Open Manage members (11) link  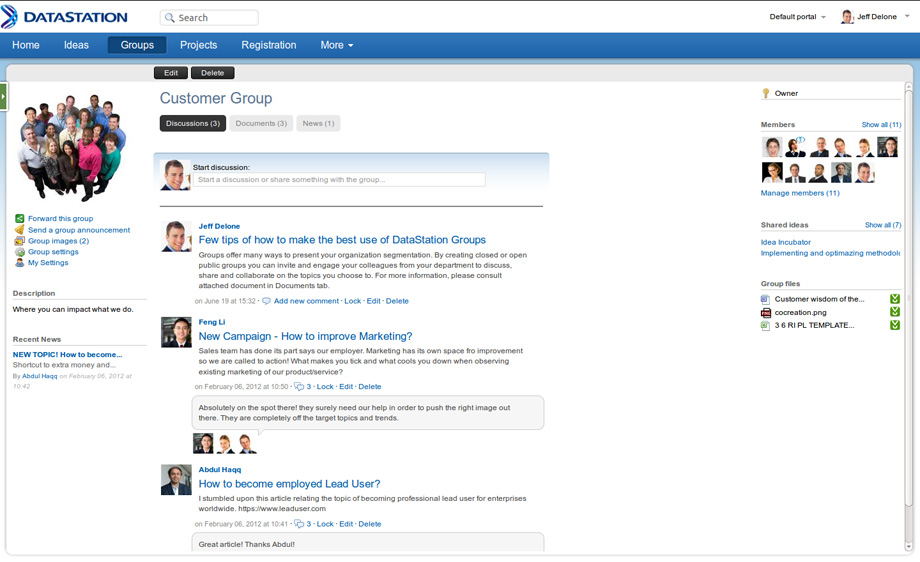pos(800,193)
